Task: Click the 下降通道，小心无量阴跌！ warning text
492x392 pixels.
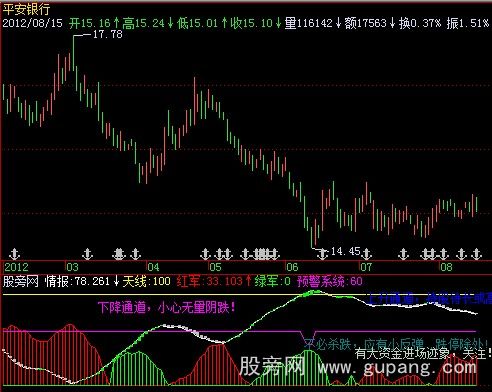Action: (167, 307)
